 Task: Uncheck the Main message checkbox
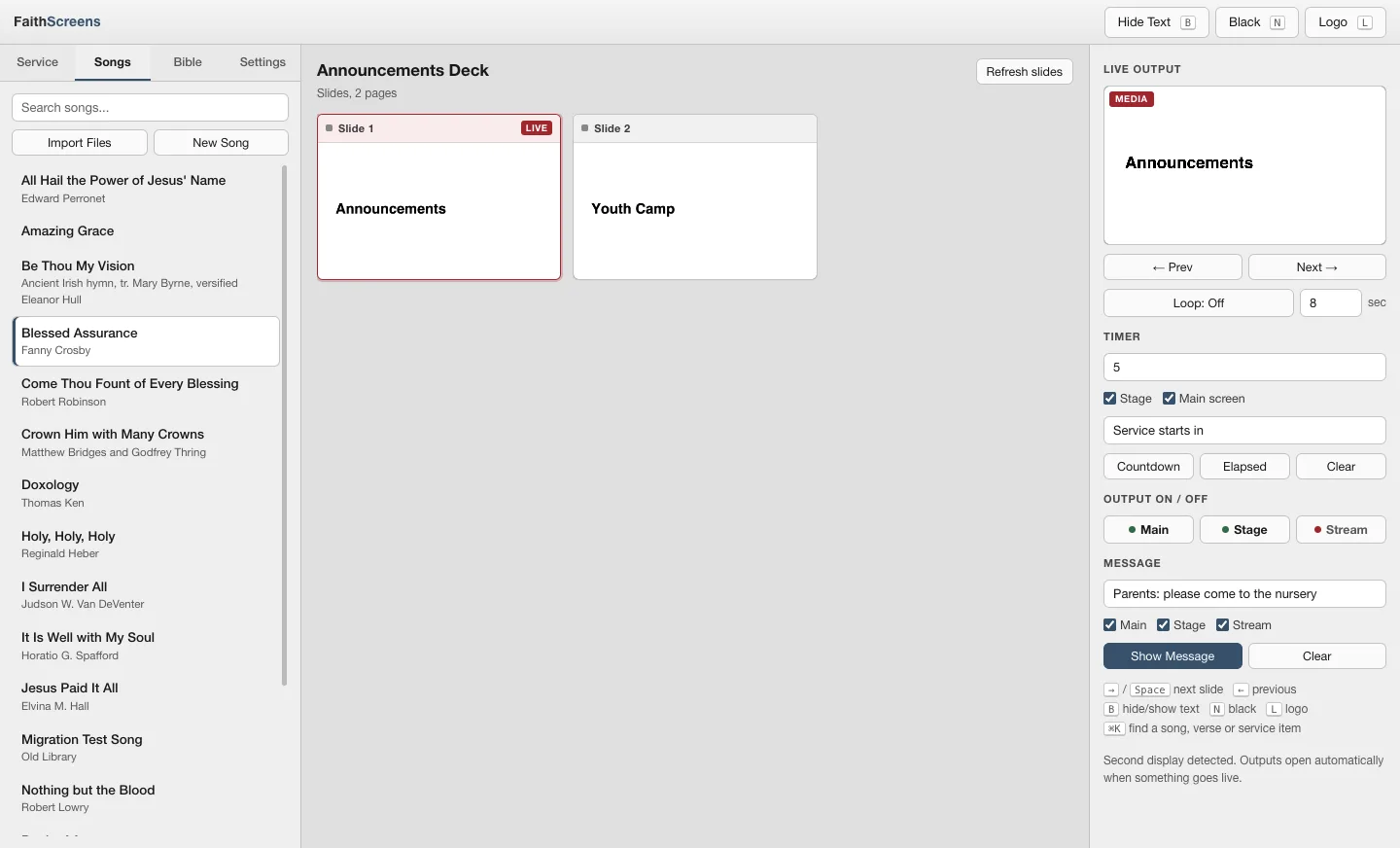(1109, 625)
